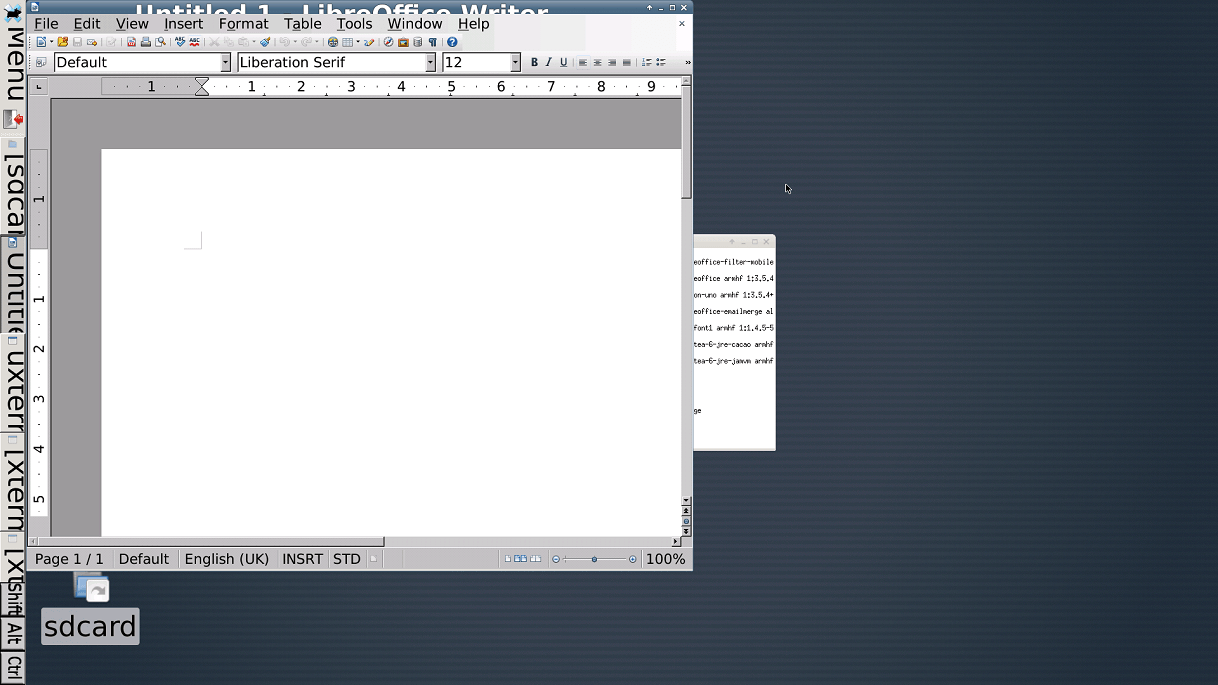Open the Tools menu
The image size is (1218, 685).
click(354, 23)
